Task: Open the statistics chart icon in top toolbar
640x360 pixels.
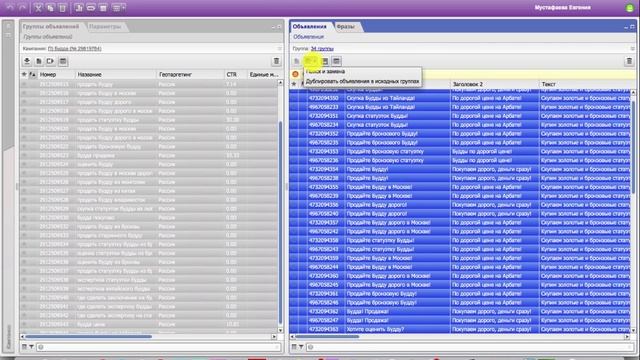Action: 79,8
